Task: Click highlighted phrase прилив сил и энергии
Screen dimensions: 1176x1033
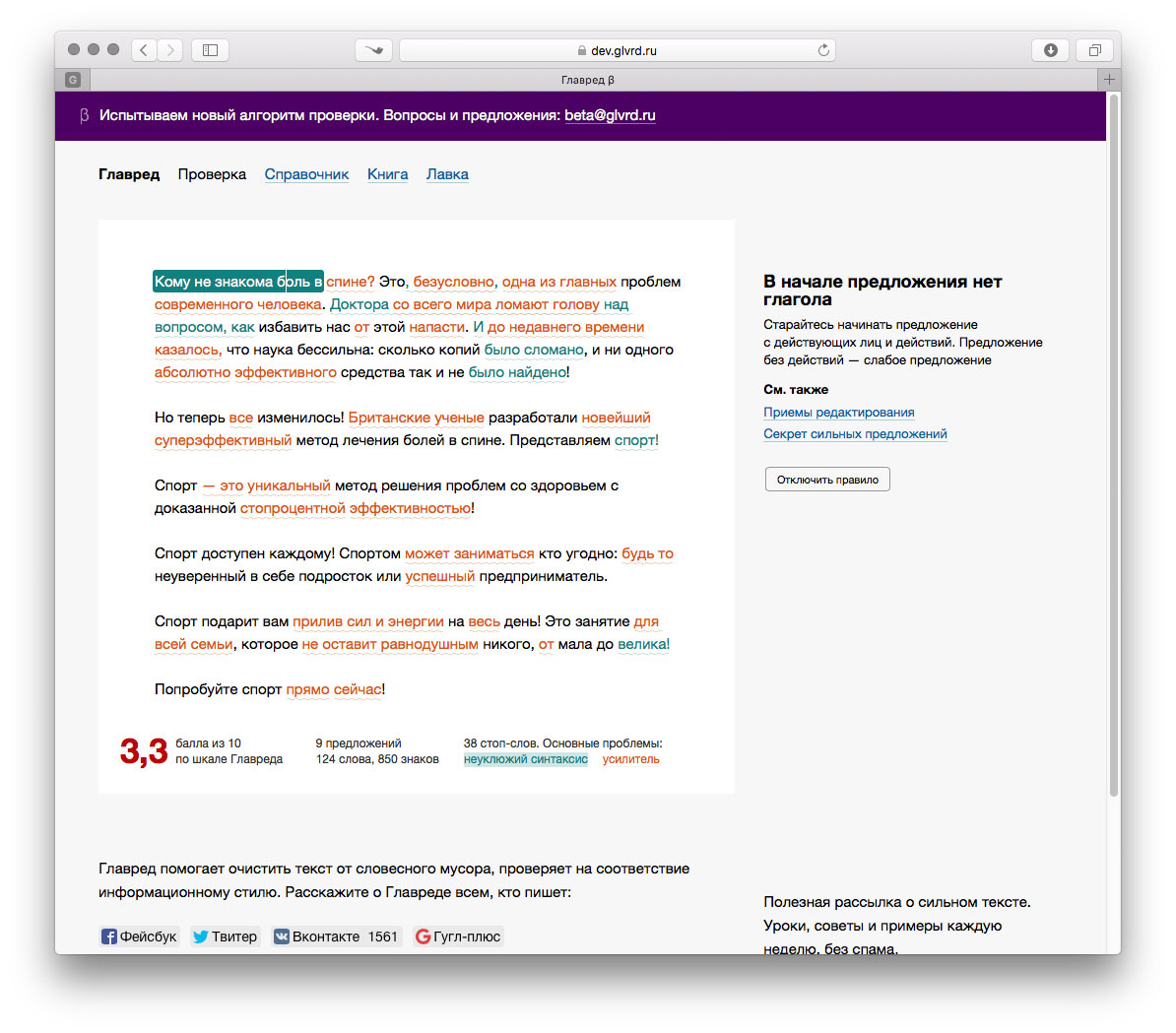Action: [x=368, y=621]
